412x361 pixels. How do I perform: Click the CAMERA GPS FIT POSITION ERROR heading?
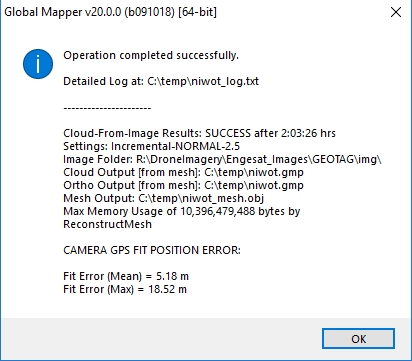click(152, 250)
